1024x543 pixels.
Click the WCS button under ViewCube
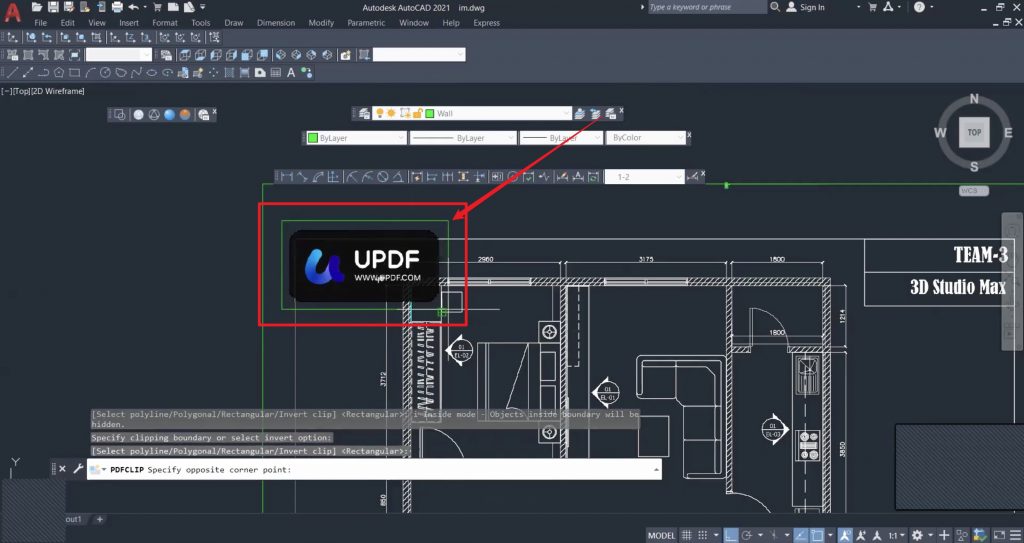[x=974, y=191]
